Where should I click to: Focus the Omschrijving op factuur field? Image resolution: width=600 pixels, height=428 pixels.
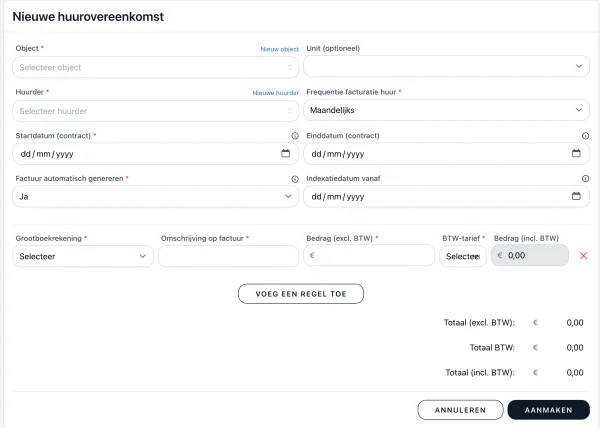pyautogui.click(x=228, y=256)
